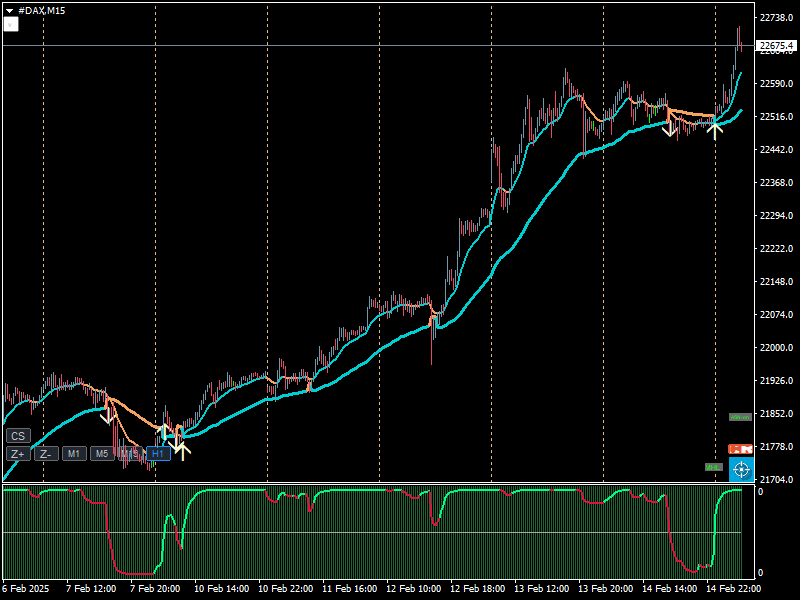This screenshot has width=800, height=600.
Task: Click the indicator scale label 0 at bottom
Action: (760, 573)
